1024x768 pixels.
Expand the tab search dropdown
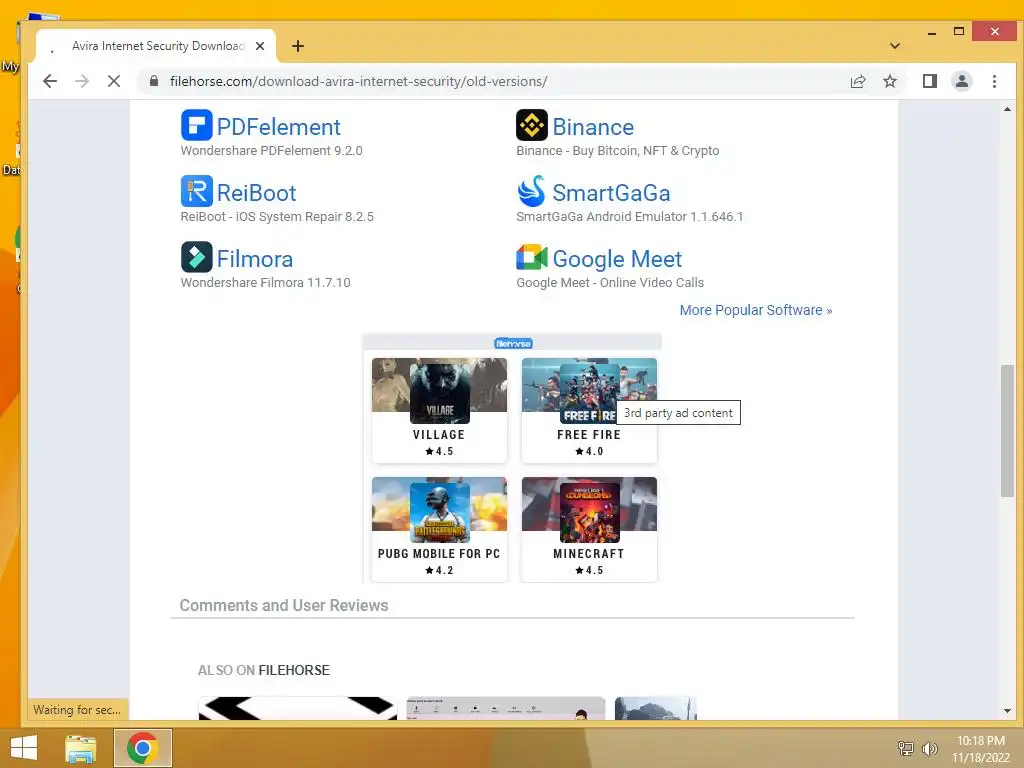tap(895, 46)
